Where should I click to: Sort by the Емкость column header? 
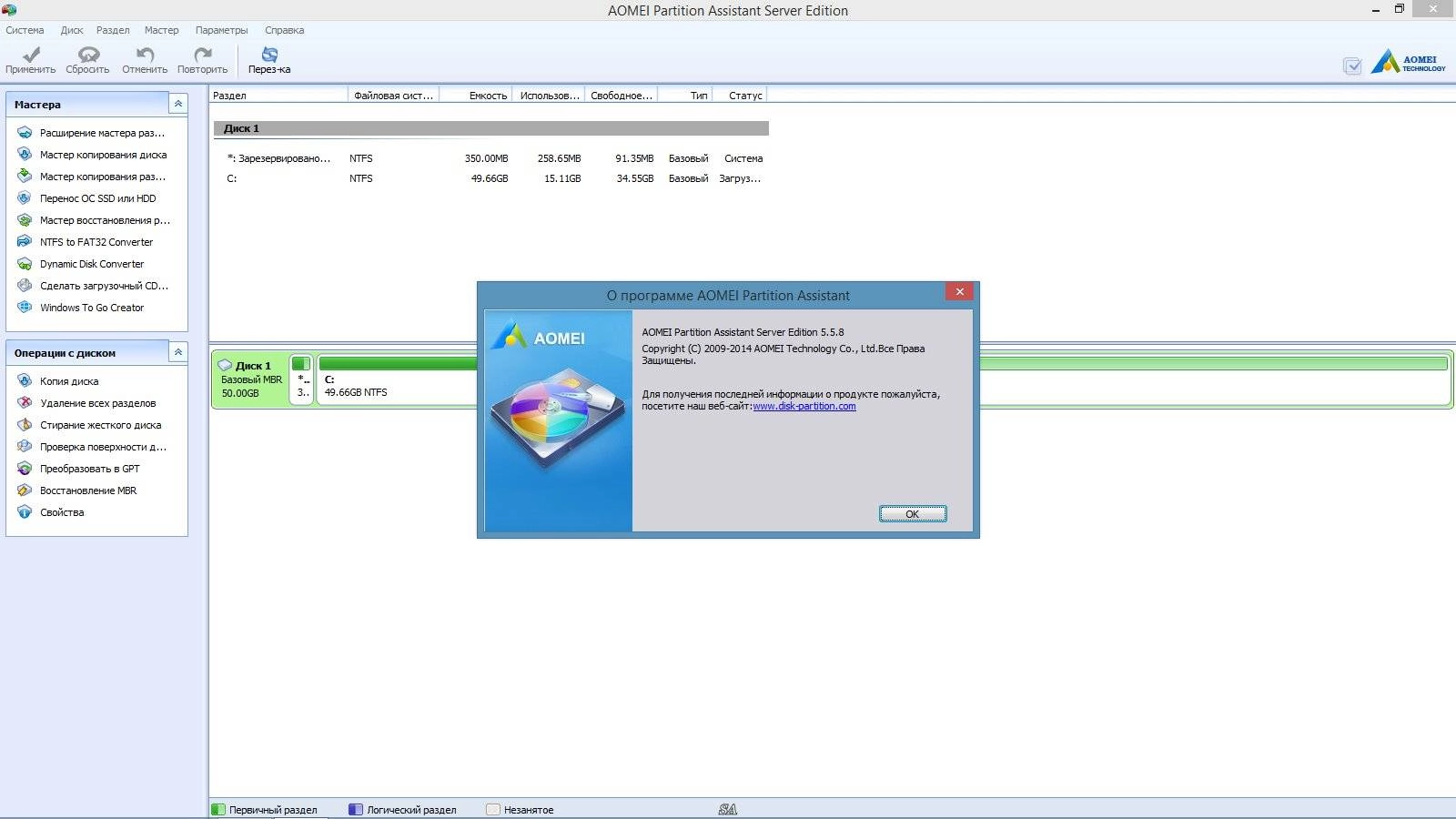(476, 95)
